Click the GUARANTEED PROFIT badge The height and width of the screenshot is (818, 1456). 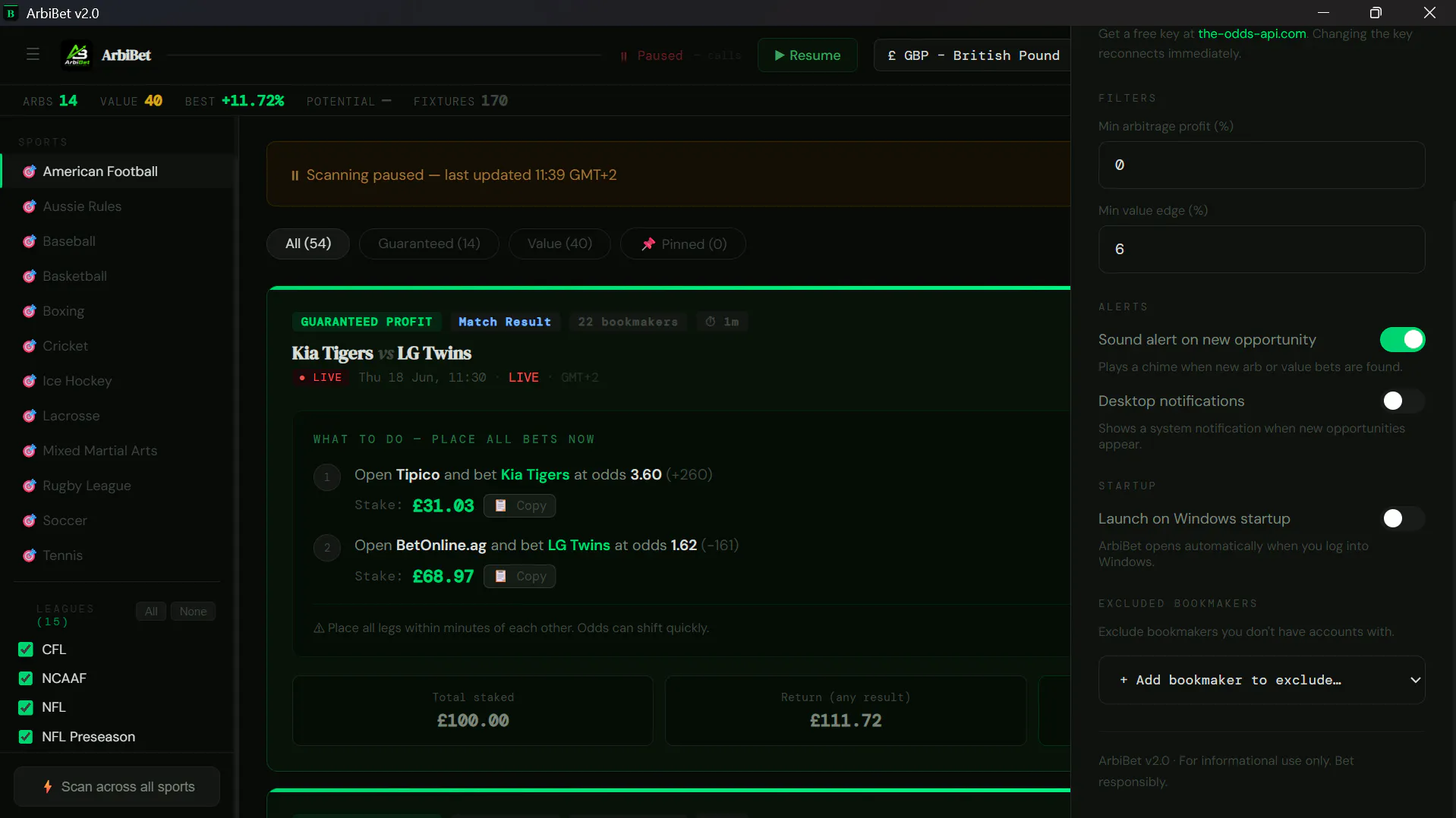click(367, 322)
